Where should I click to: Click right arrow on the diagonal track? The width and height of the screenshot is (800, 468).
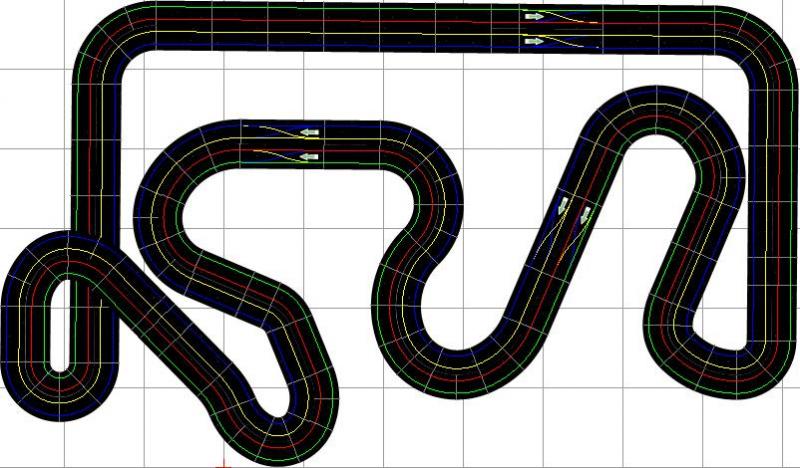pyautogui.click(x=586, y=212)
